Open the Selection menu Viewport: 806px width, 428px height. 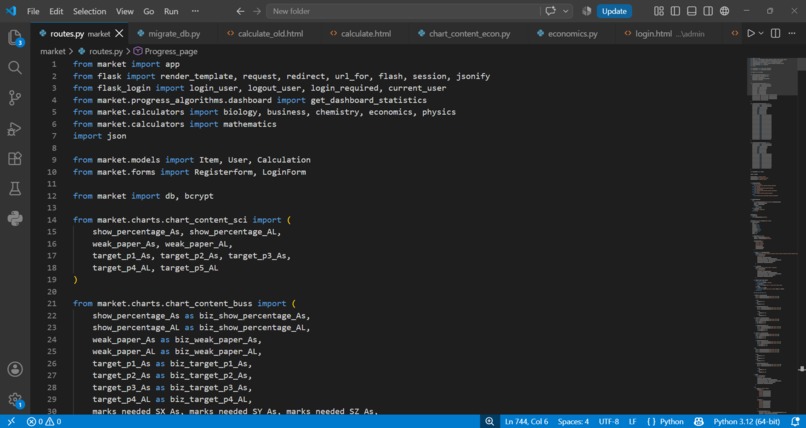[x=89, y=11]
